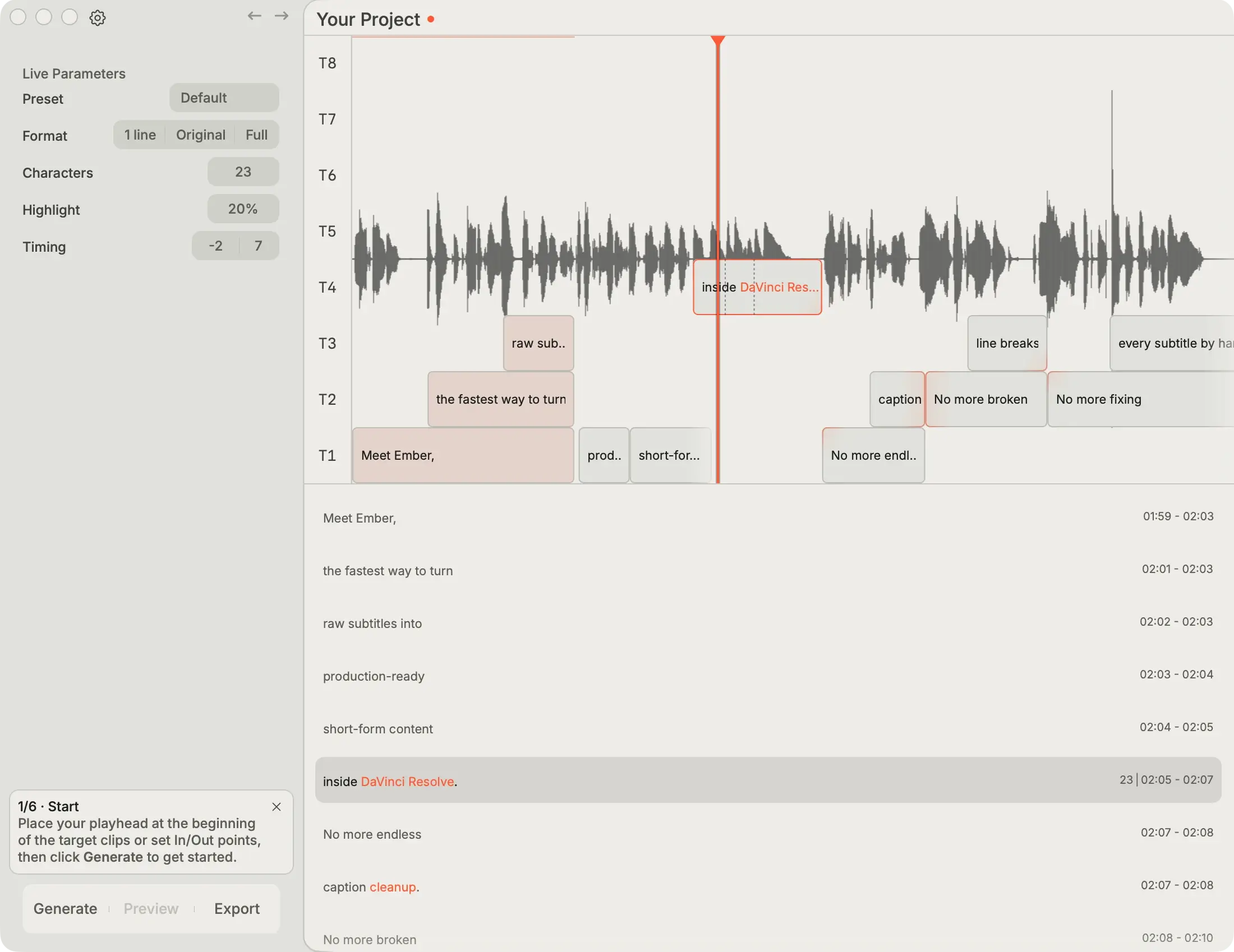1234x952 pixels.
Task: Select 'the fastest way to turn' clip
Action: point(500,399)
